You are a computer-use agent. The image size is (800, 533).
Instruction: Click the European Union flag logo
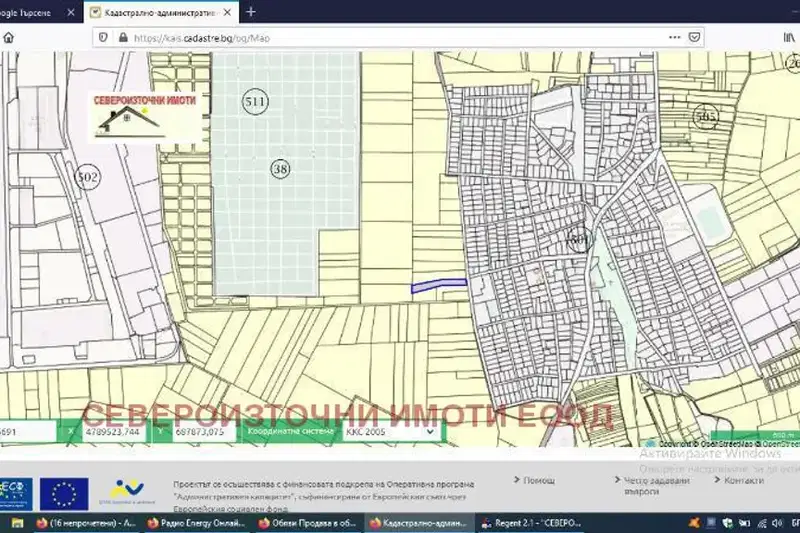pyautogui.click(x=64, y=494)
